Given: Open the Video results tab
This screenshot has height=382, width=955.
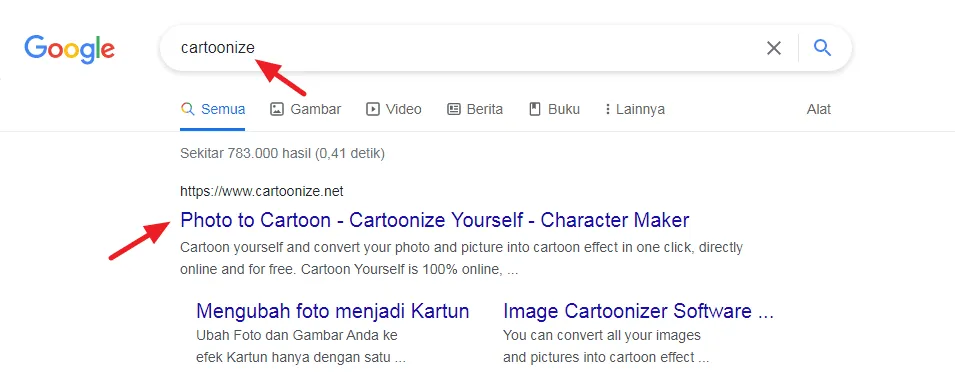Looking at the screenshot, I should [393, 110].
